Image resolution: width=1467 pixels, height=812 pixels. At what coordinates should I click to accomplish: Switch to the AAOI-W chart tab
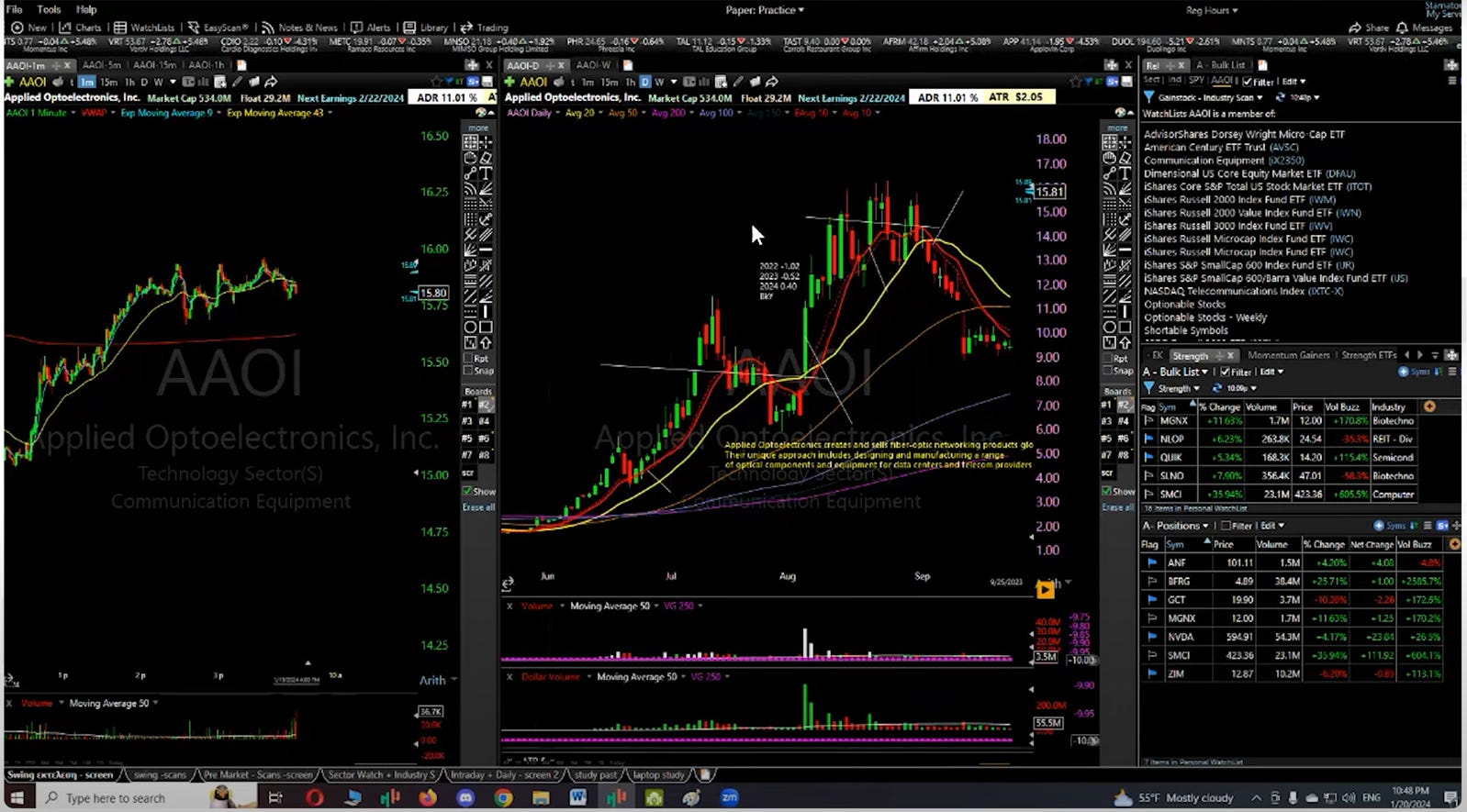click(593, 65)
